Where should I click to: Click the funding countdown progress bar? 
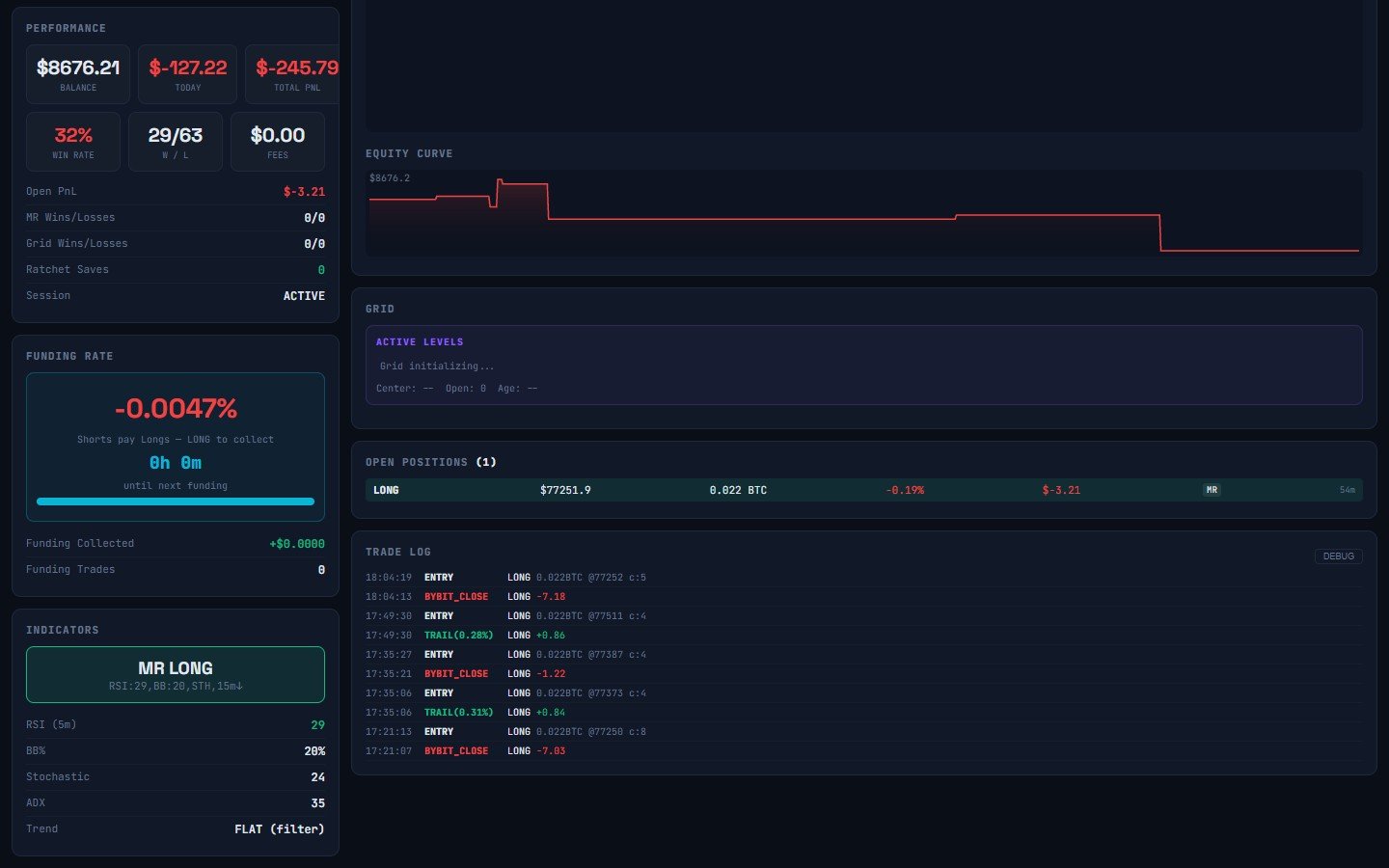pos(175,502)
